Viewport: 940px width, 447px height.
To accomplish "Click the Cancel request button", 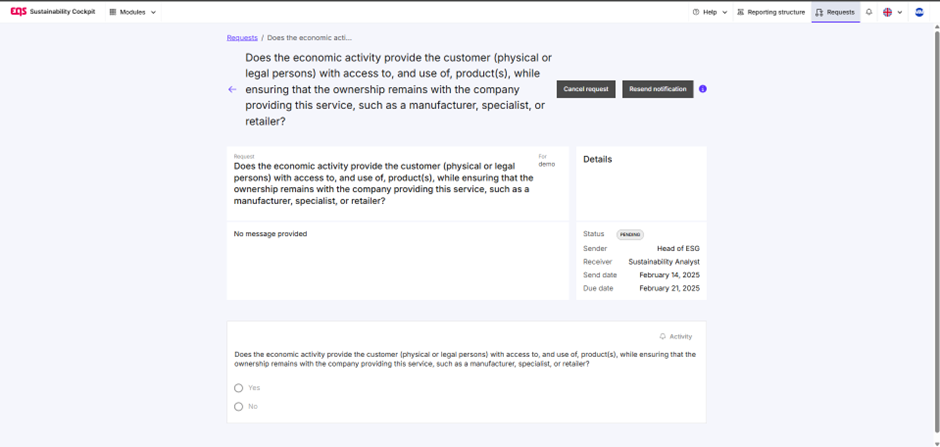I will tap(586, 89).
